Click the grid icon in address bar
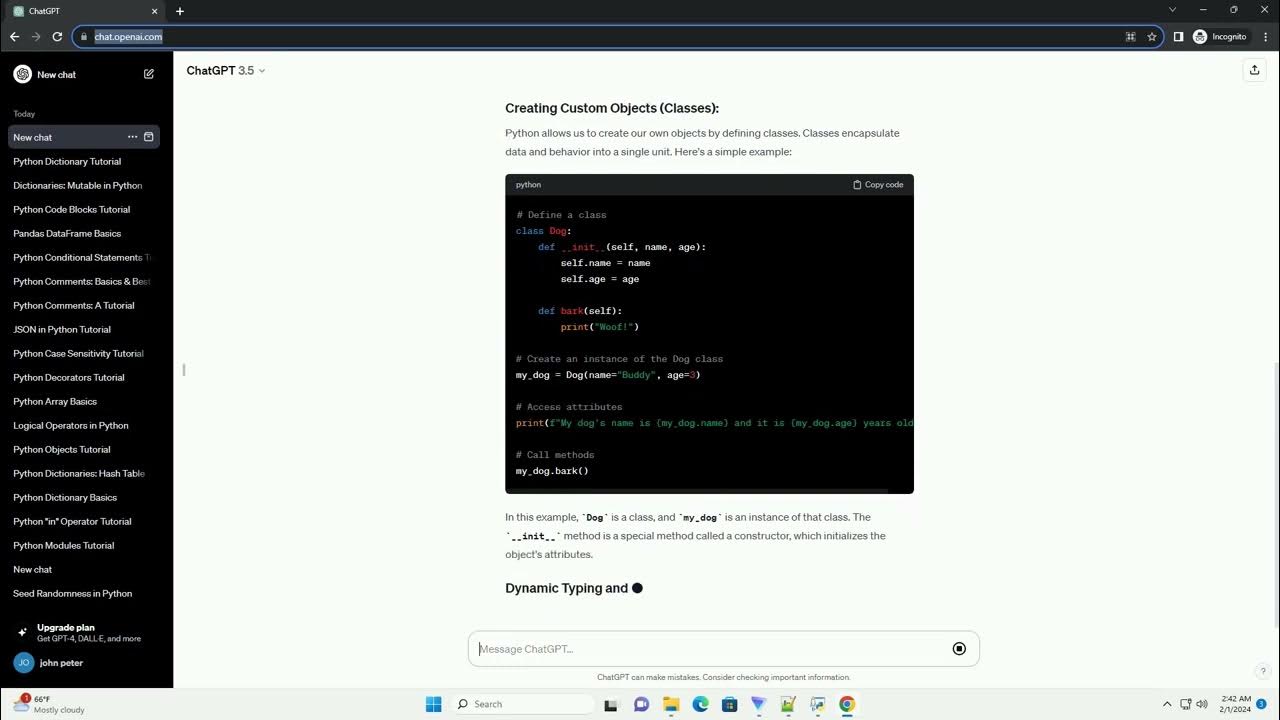 1130,37
